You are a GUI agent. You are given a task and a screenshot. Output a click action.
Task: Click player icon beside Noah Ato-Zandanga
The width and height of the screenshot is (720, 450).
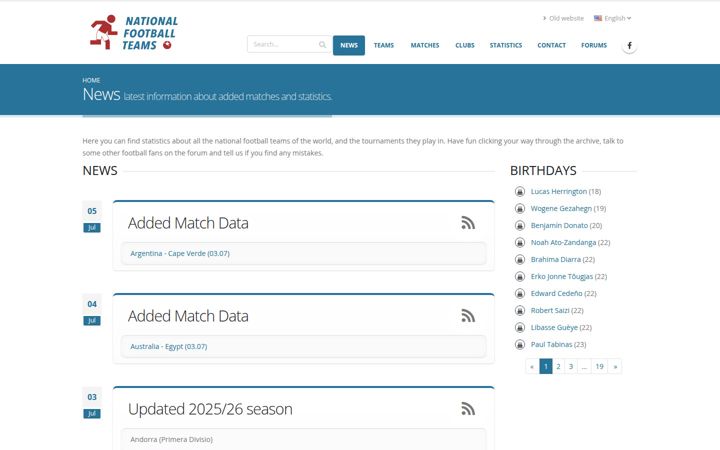[520, 242]
